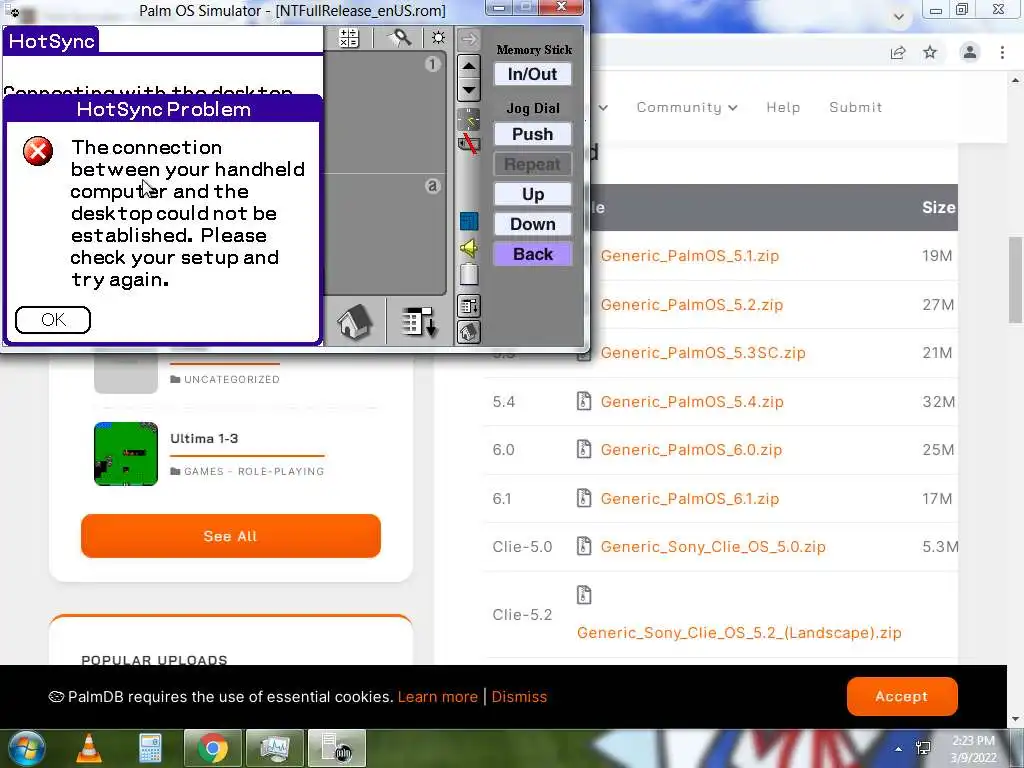
Task: Bookmark this page with star icon
Action: [x=930, y=52]
